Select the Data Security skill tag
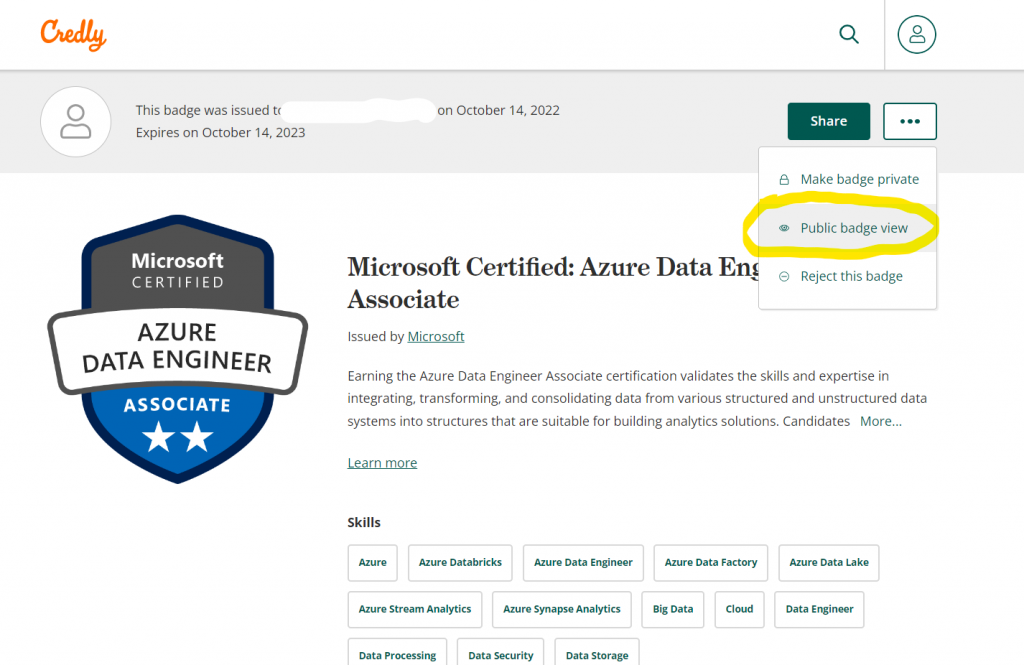This screenshot has width=1024, height=665. pos(500,653)
